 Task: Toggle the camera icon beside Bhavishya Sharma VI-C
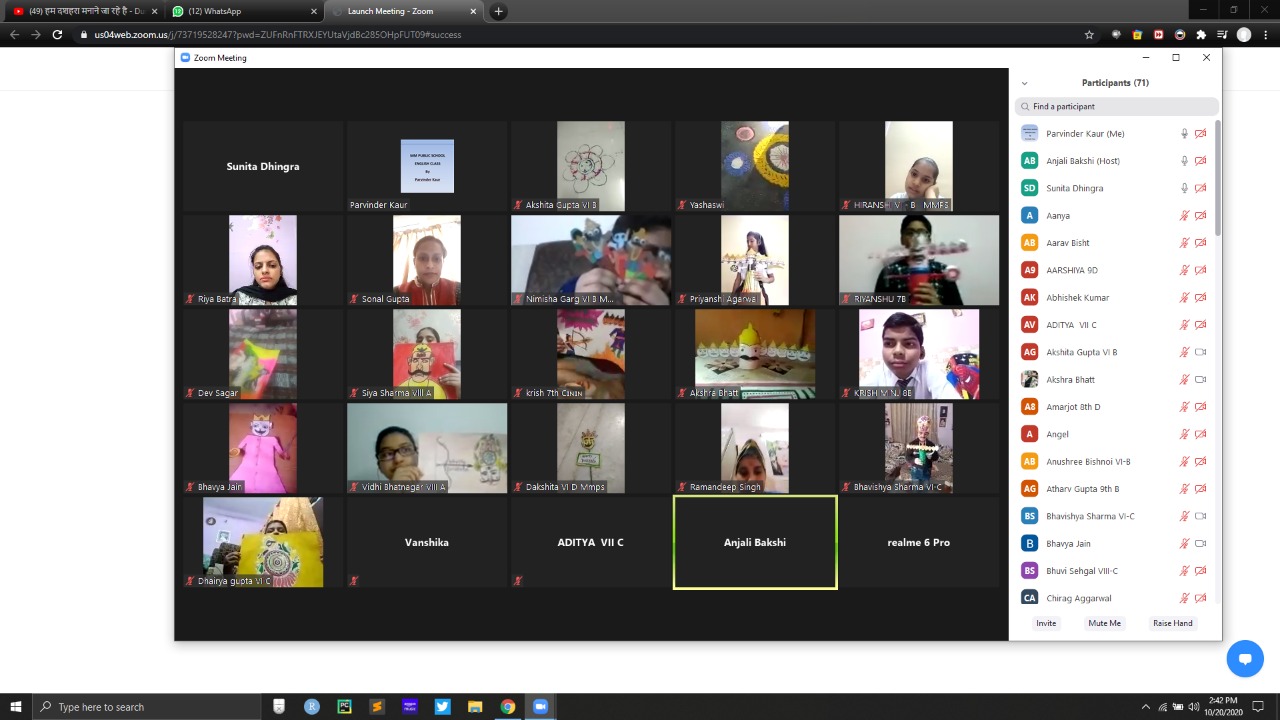coord(1200,516)
